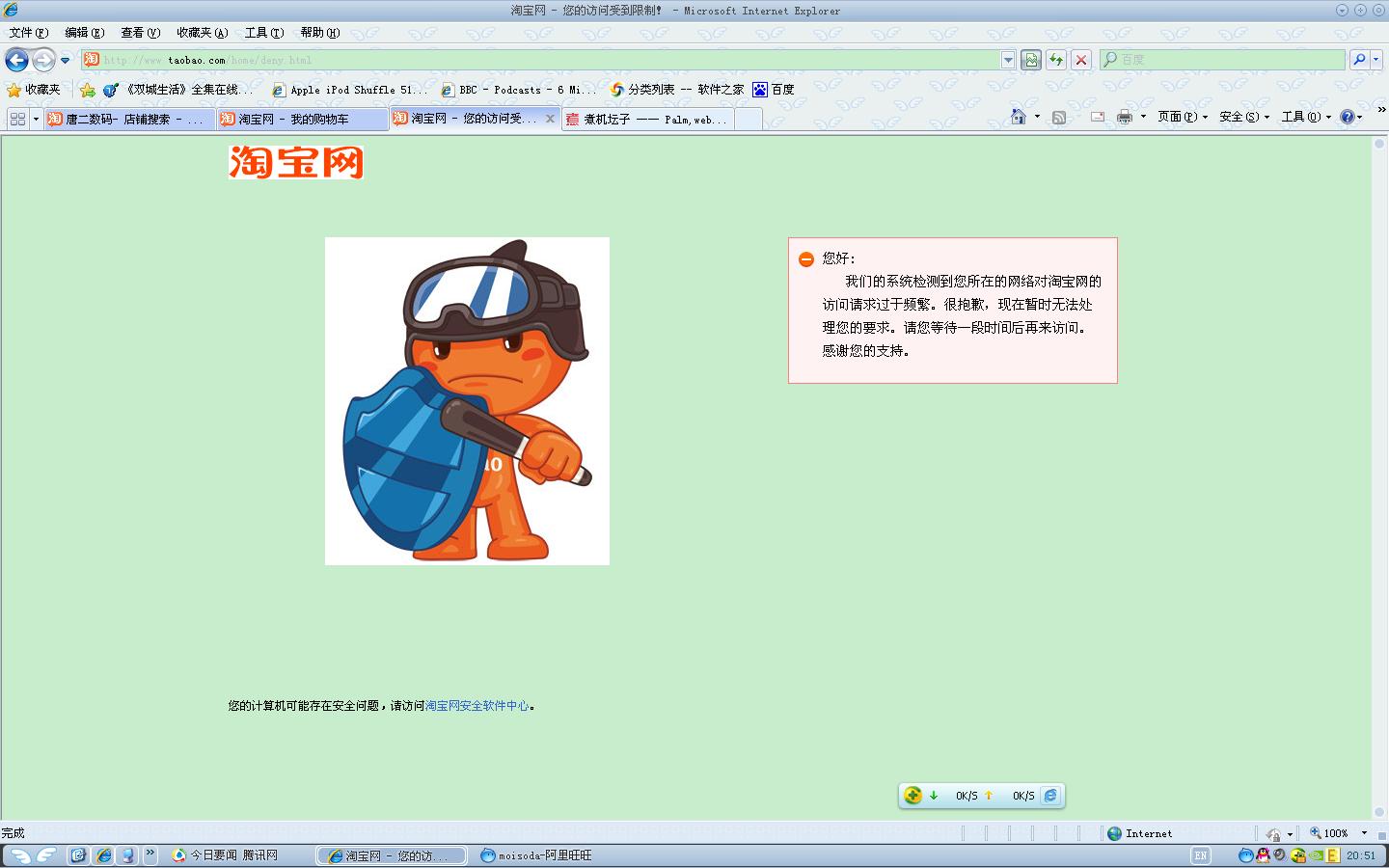Click the orange minus warning icon in the notice

806,259
